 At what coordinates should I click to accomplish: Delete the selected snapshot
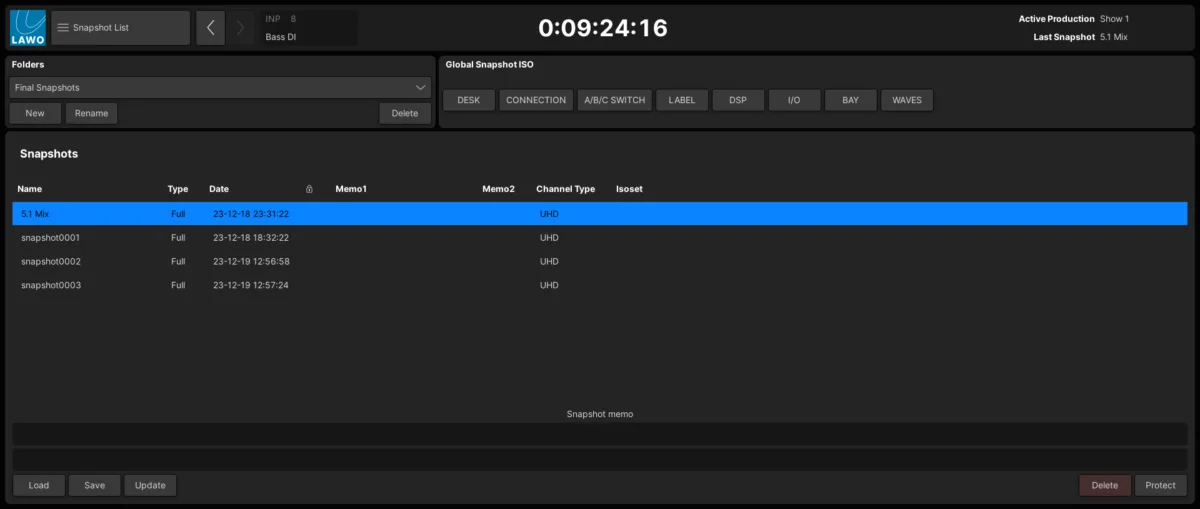[1105, 485]
